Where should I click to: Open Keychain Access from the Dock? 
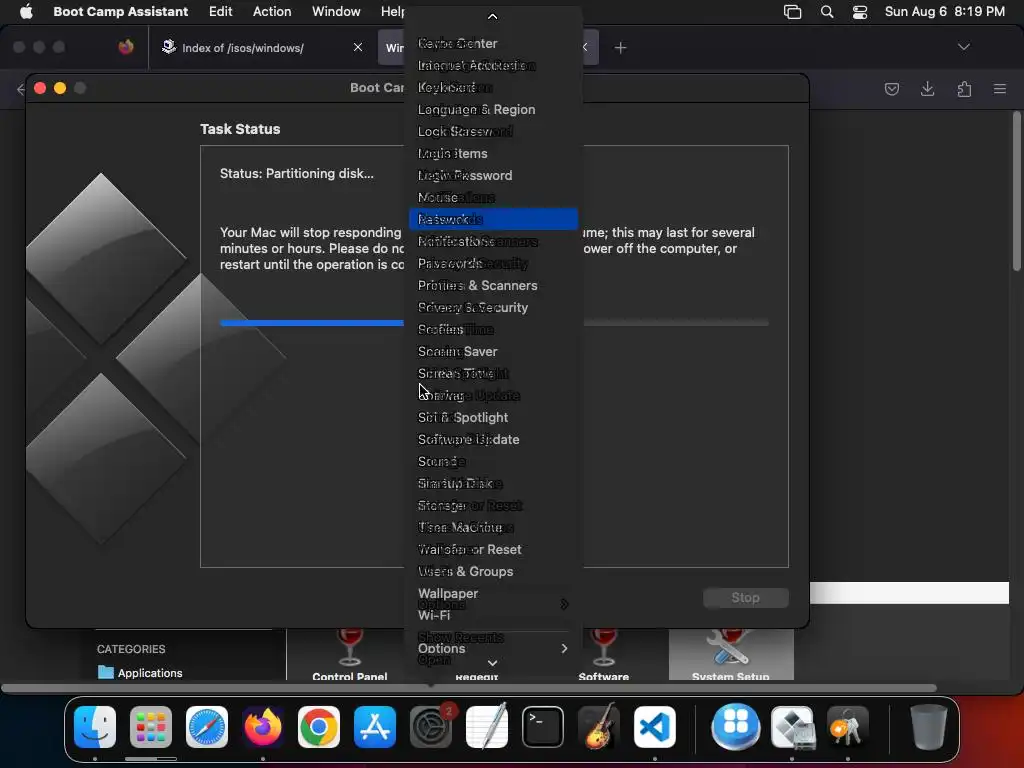(x=847, y=727)
